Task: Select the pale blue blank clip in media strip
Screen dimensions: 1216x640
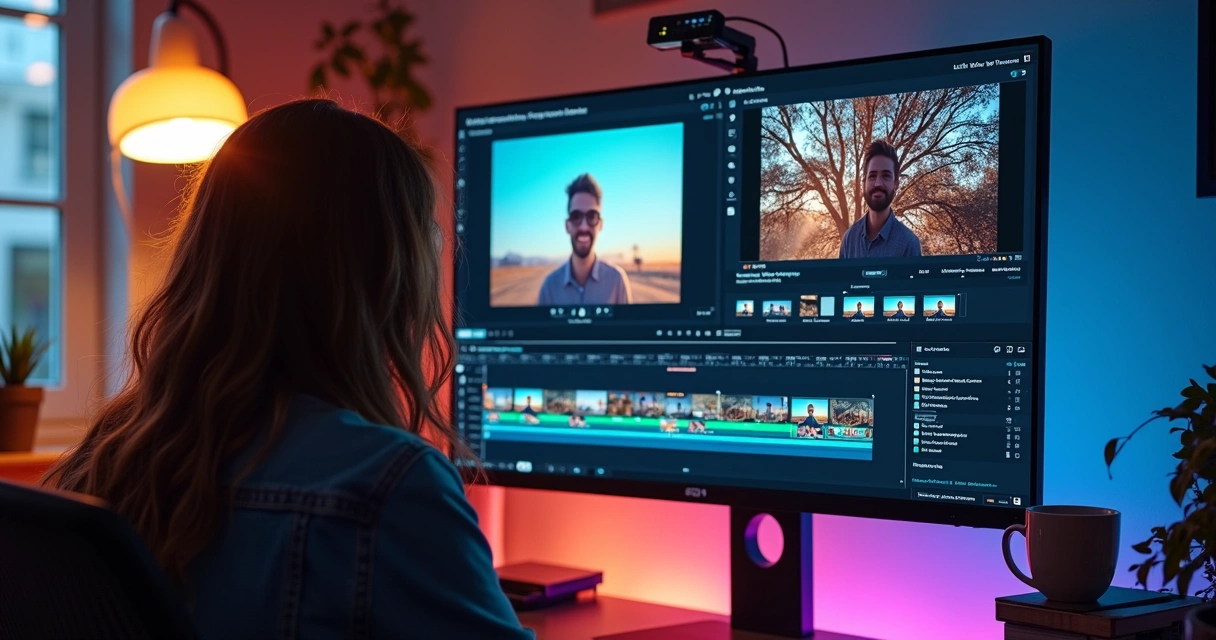Action: (x=827, y=306)
